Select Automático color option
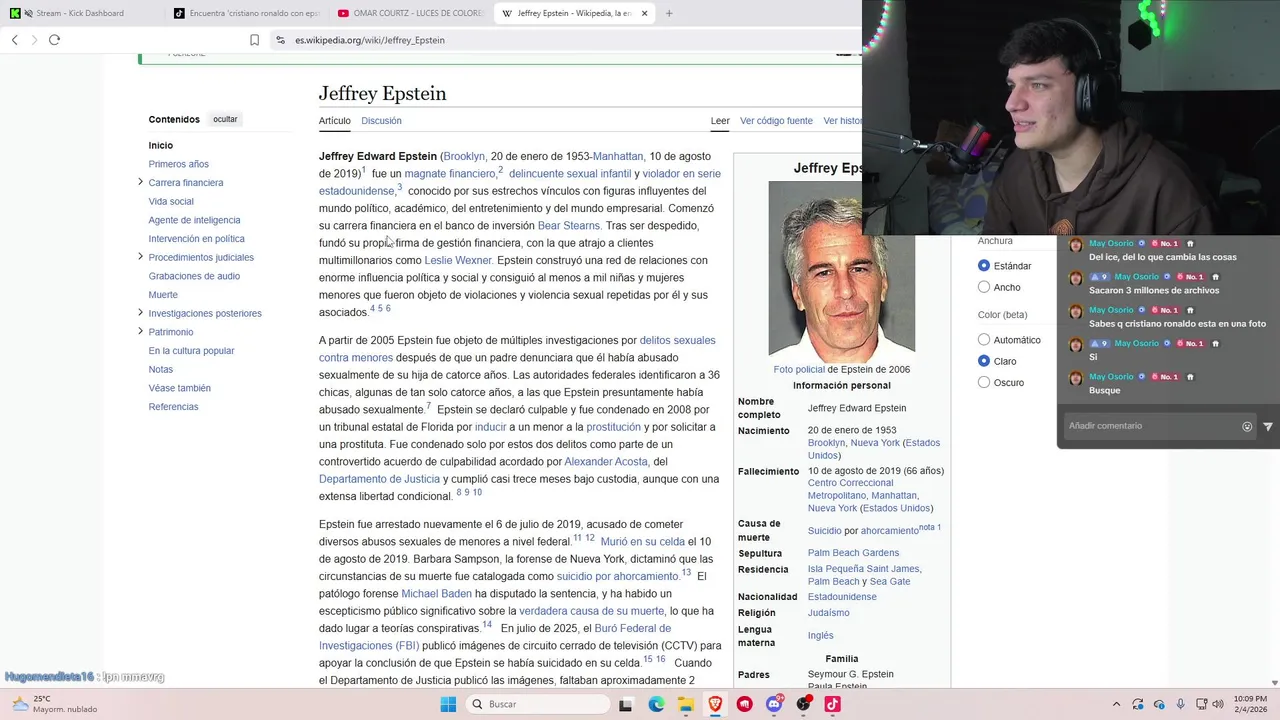Viewport: 1280px width, 720px height. tap(984, 340)
